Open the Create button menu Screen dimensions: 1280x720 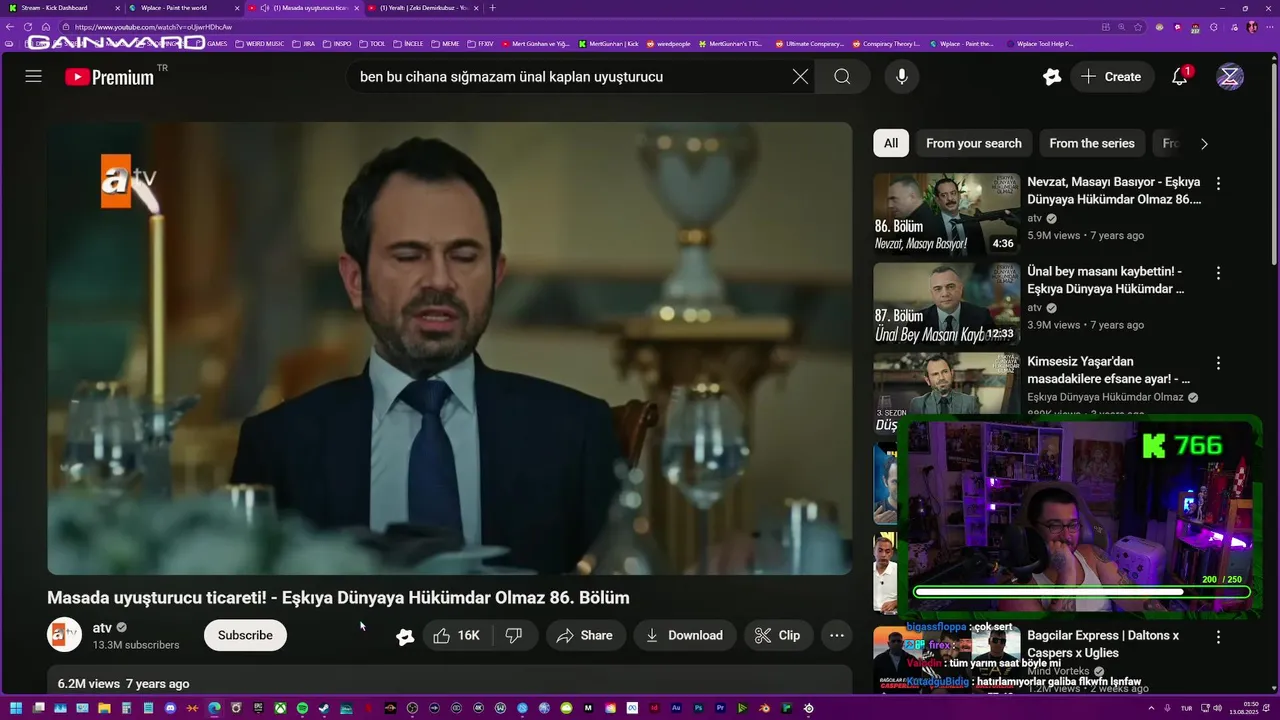(1111, 76)
